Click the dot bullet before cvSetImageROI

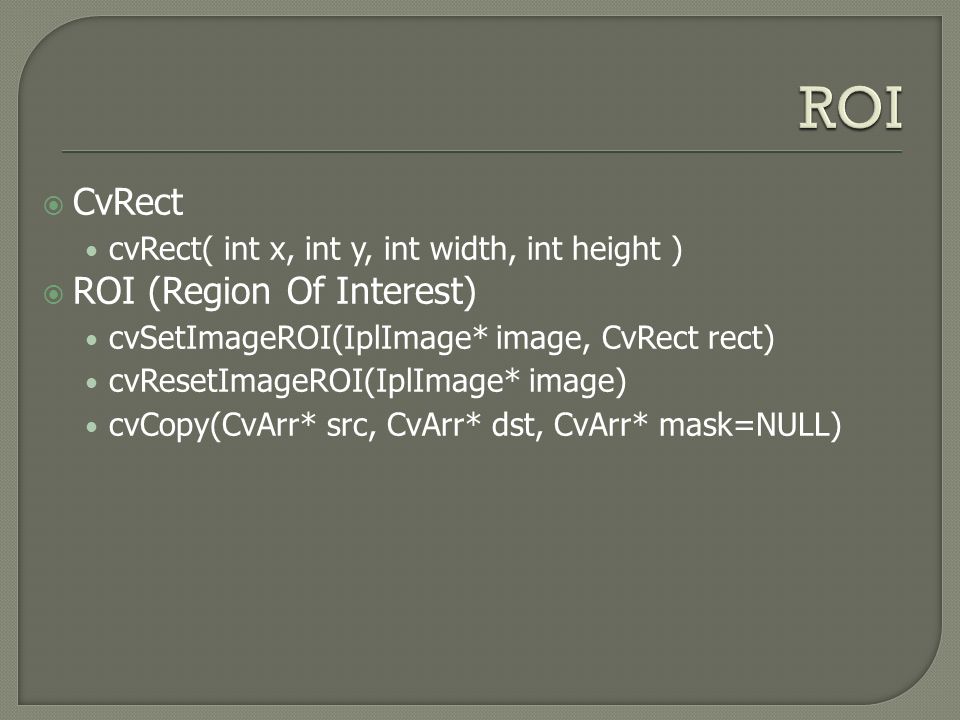pyautogui.click(x=92, y=340)
